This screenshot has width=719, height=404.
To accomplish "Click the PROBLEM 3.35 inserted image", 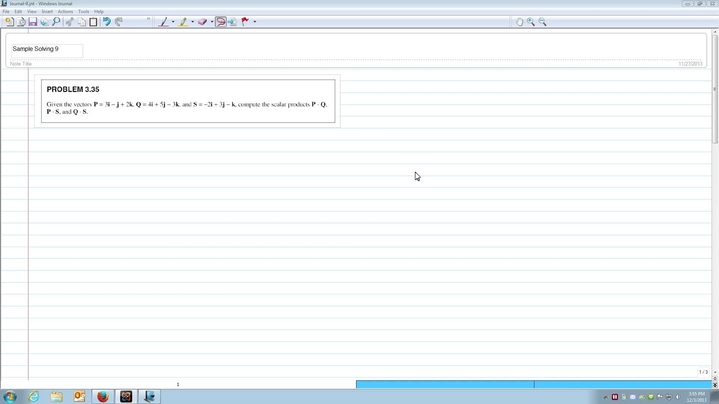I will (x=187, y=101).
